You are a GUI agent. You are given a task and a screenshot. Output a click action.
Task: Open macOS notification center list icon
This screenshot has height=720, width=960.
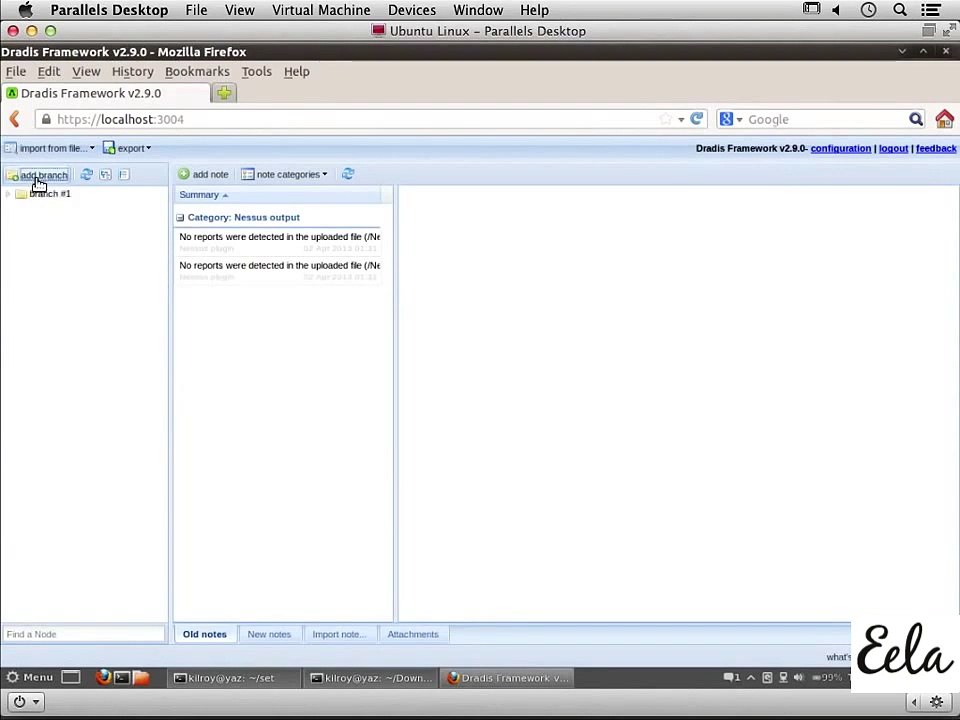931,10
